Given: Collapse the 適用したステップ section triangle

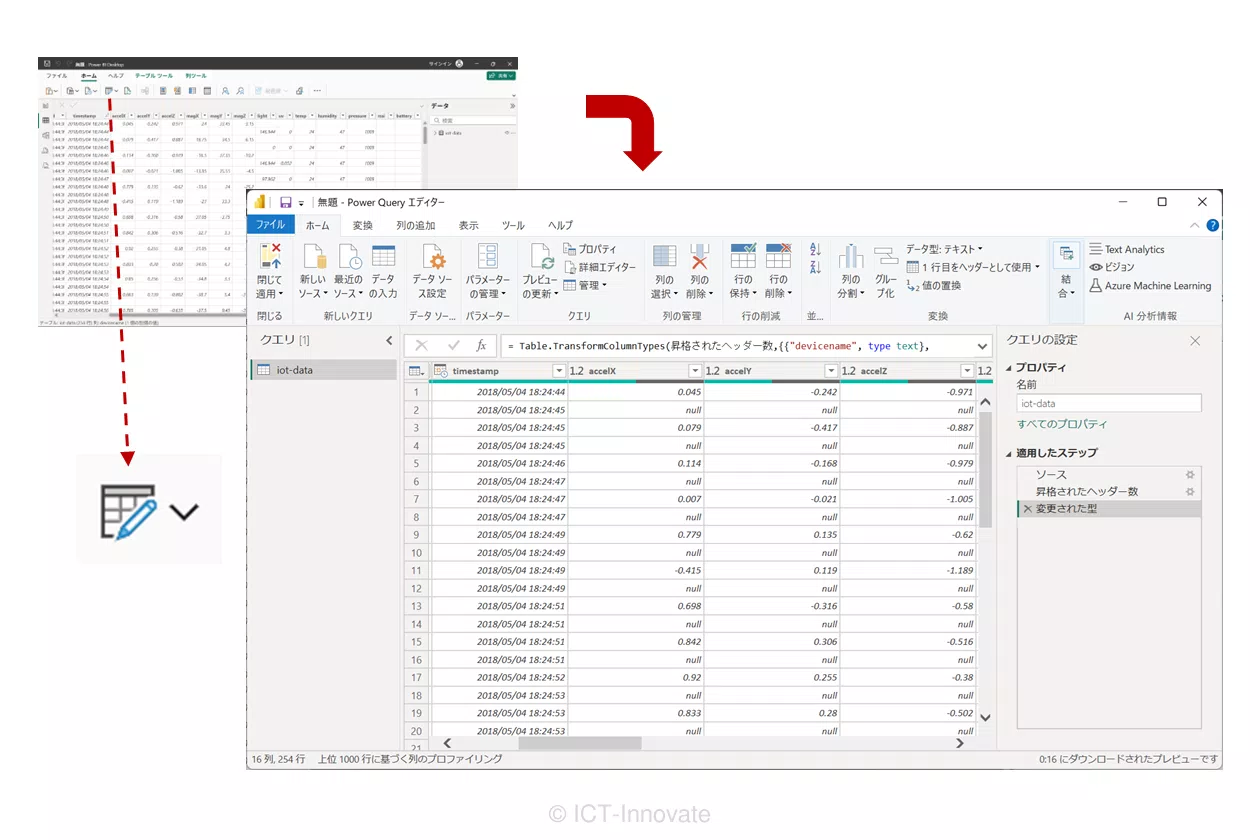Looking at the screenshot, I should 1009,454.
